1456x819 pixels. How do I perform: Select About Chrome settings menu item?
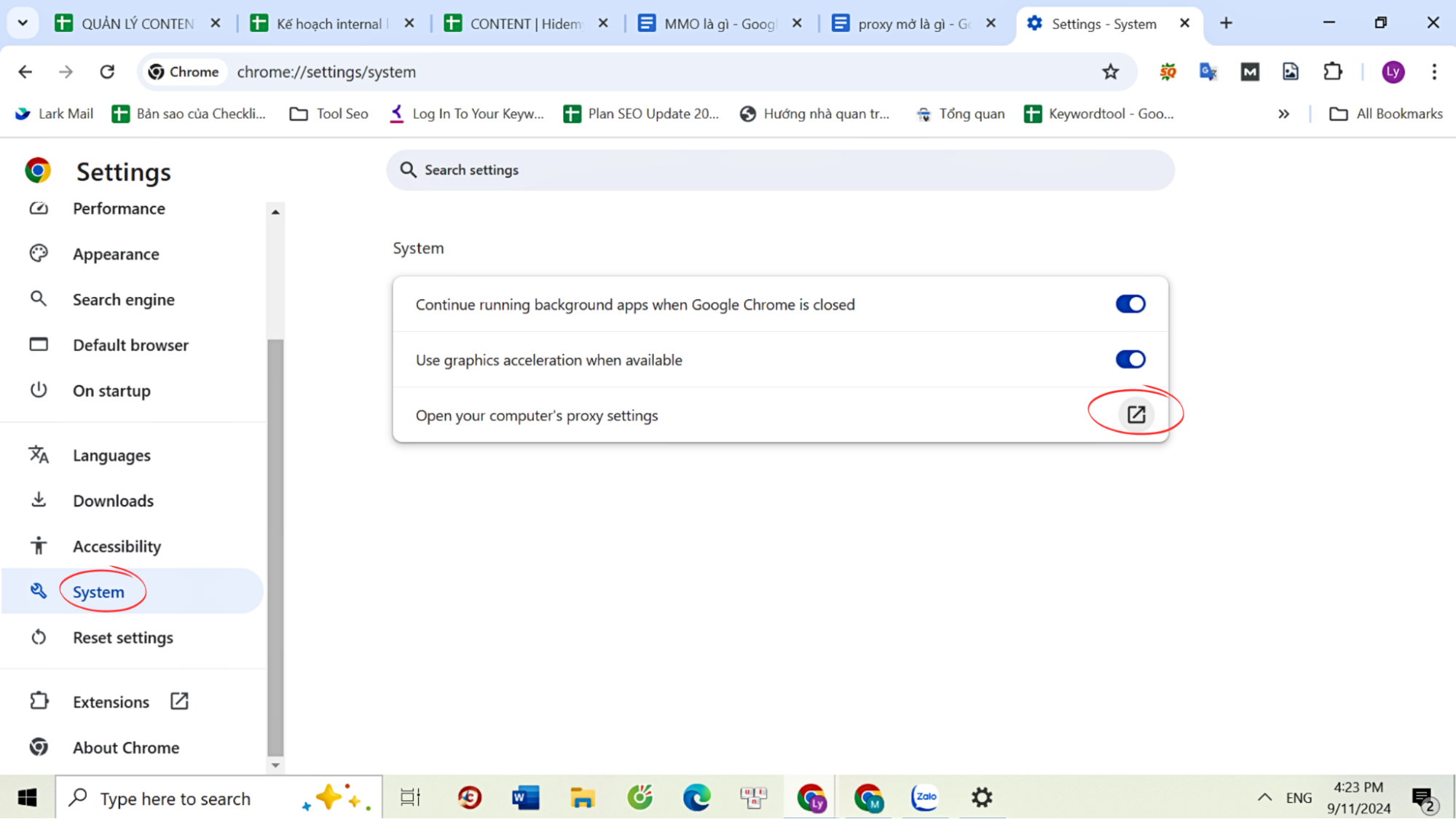(x=126, y=748)
